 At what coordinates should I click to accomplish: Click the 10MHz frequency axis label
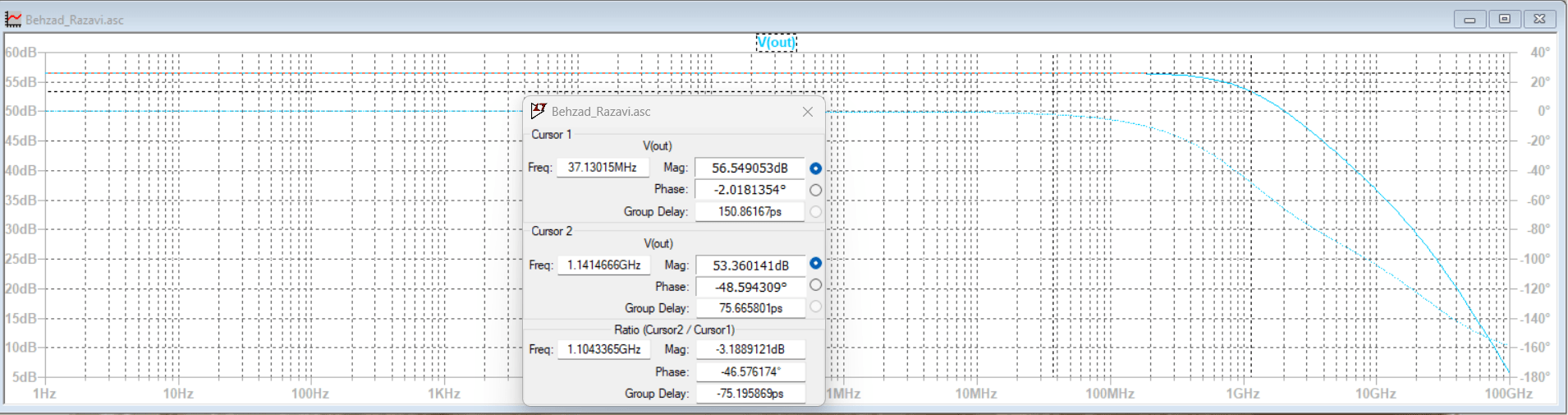[976, 394]
